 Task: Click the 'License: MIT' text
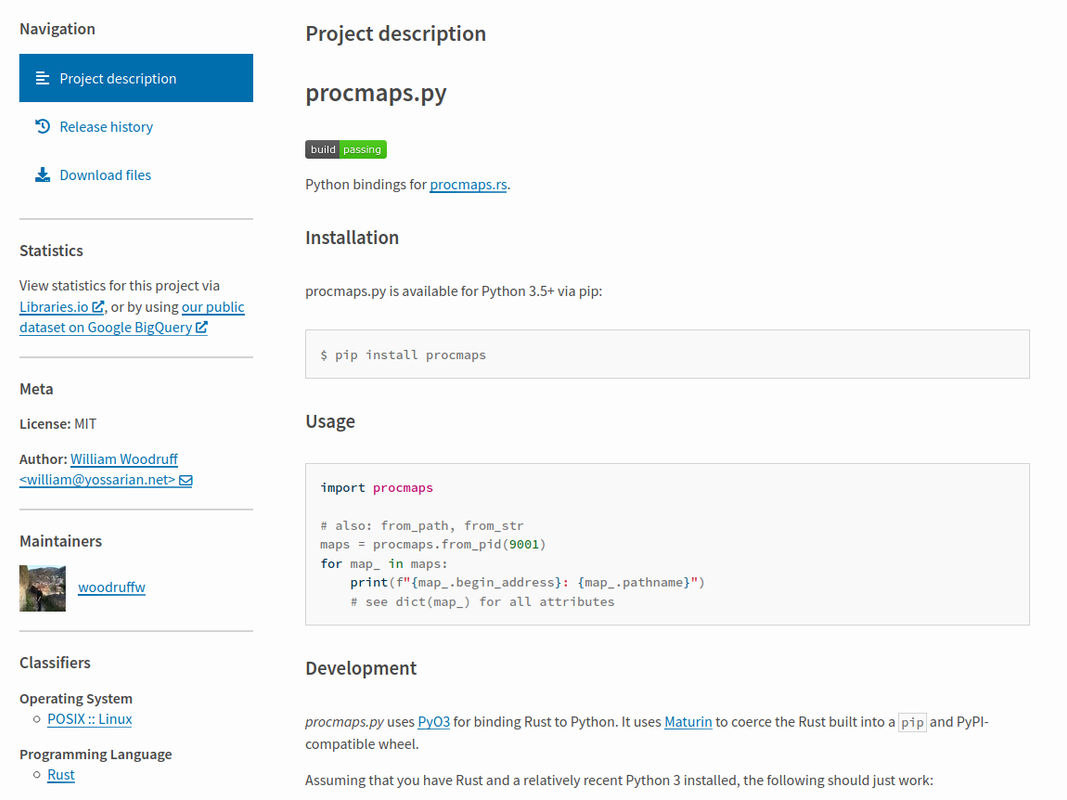point(58,424)
